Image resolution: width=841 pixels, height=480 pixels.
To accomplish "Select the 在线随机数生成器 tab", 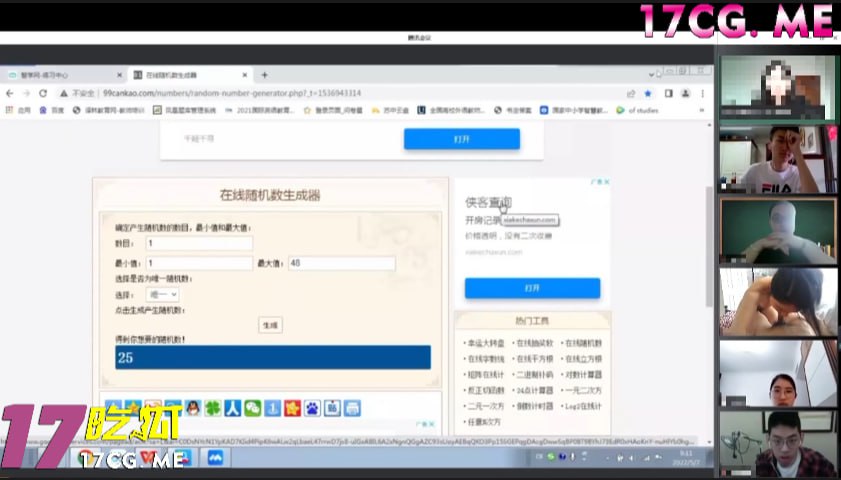I will [186, 75].
